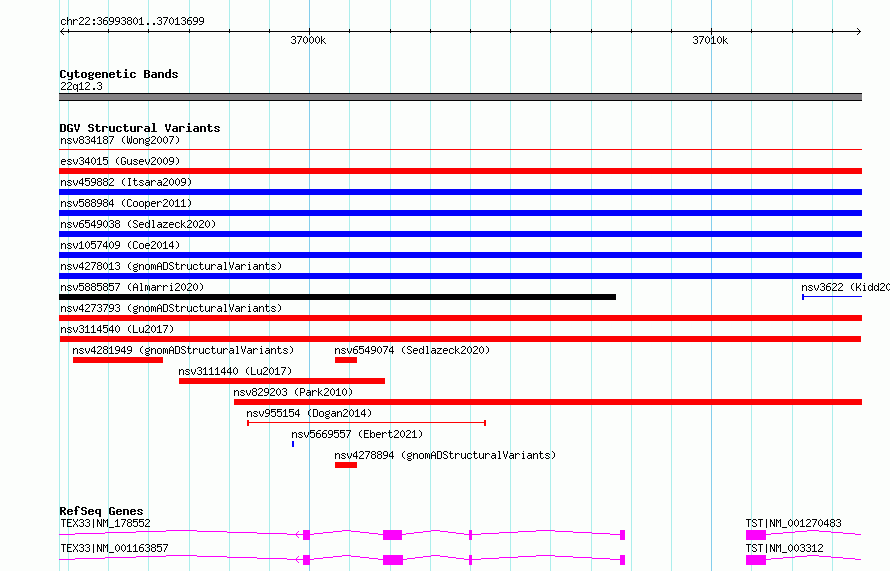Click the Cytogenetic Bands track title
The image size is (890, 571).
point(119,74)
